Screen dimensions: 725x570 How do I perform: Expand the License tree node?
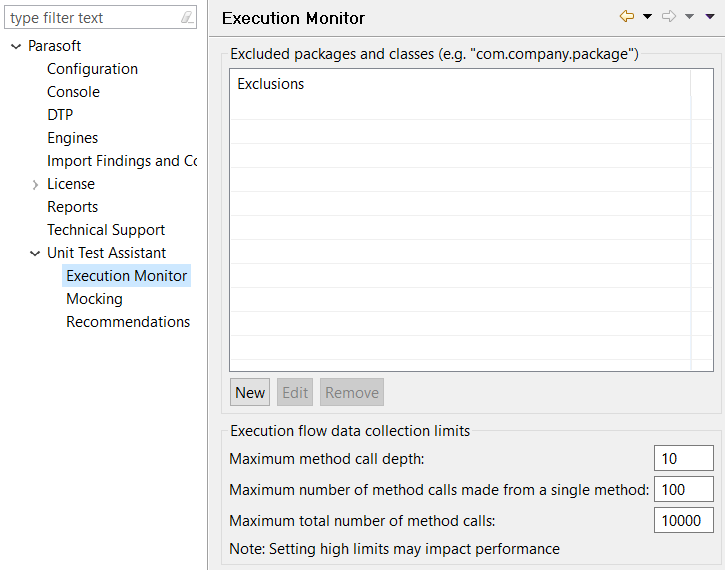pyautogui.click(x=35, y=184)
